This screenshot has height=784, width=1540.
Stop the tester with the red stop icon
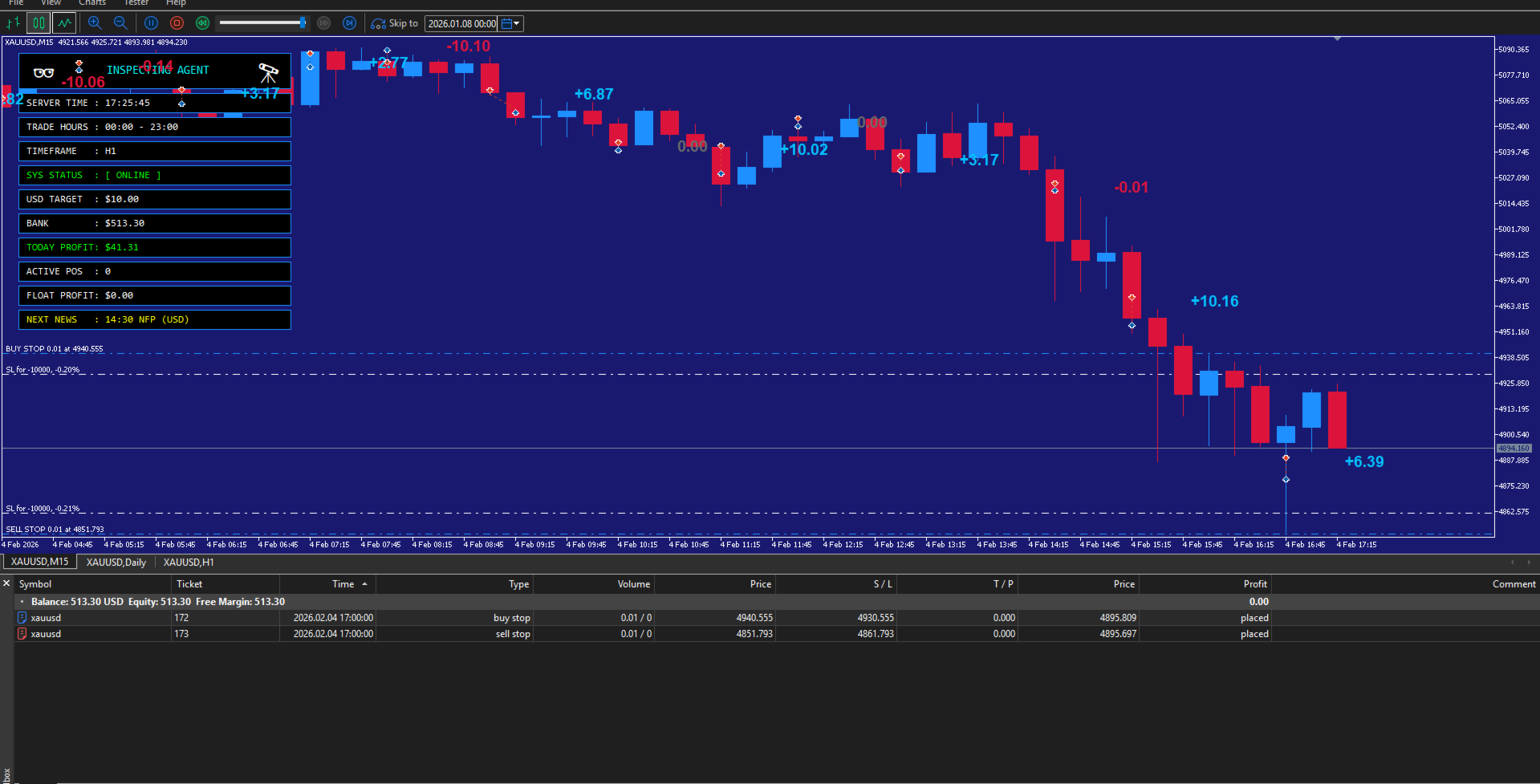(x=177, y=23)
